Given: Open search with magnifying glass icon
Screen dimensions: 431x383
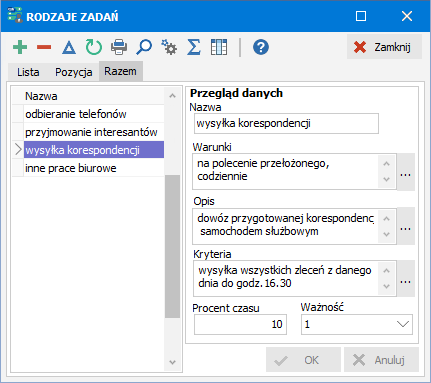Looking at the screenshot, I should 144,47.
